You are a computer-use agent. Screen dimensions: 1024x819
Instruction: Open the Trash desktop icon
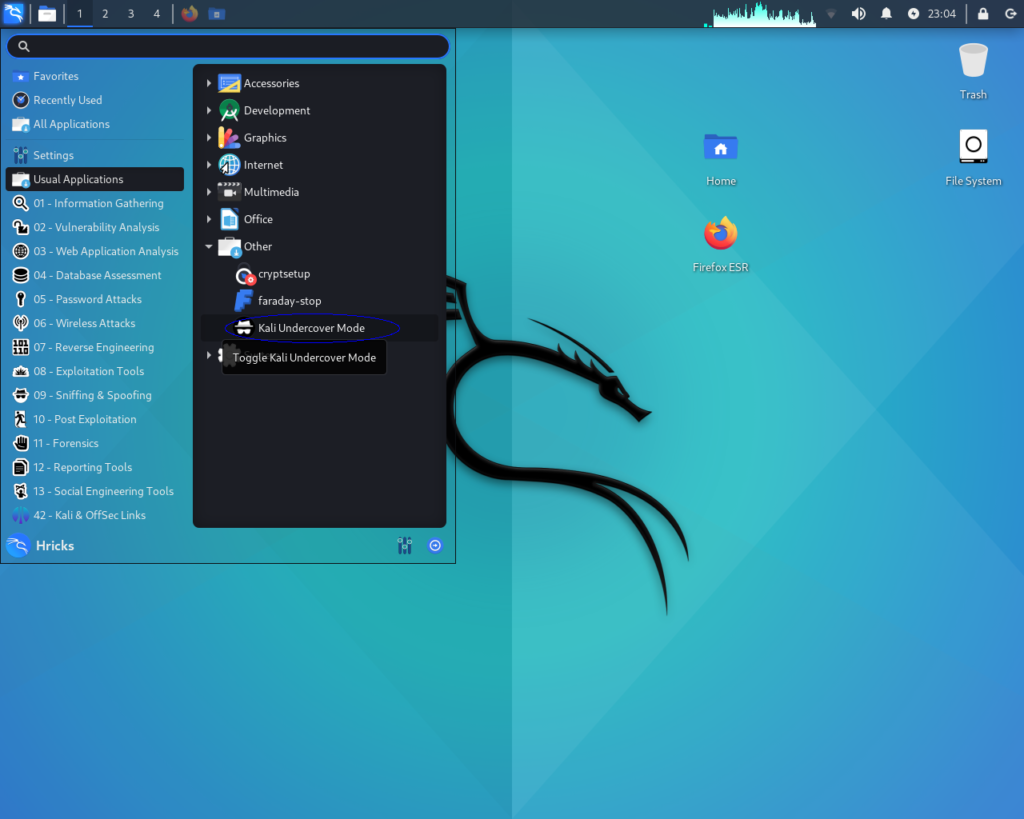click(x=973, y=71)
